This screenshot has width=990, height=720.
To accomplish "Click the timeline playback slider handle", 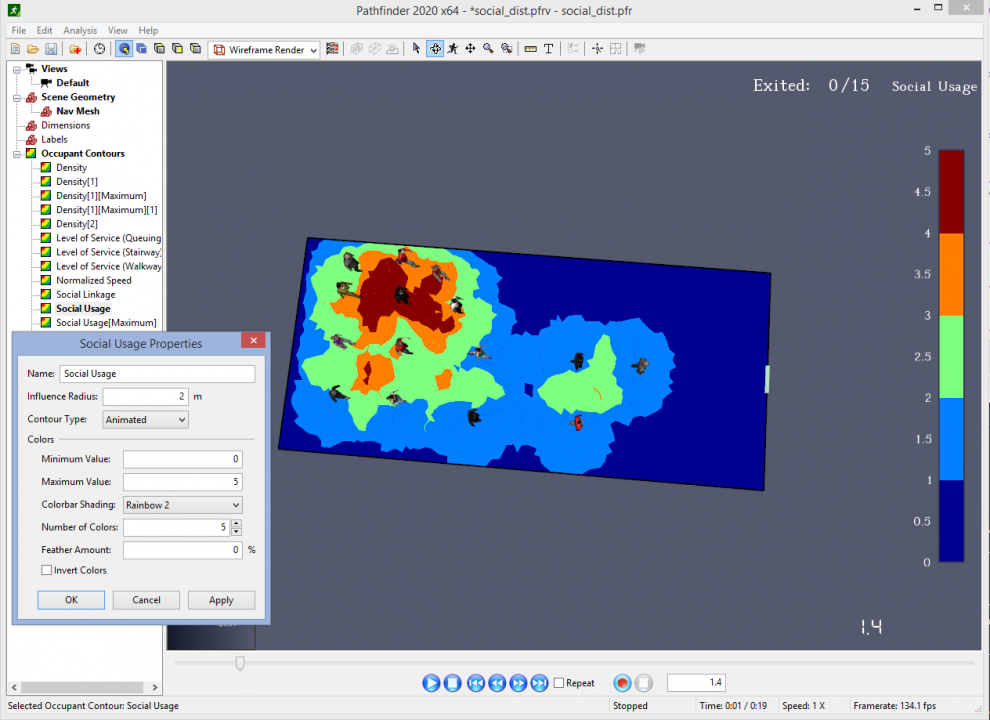I will point(240,662).
